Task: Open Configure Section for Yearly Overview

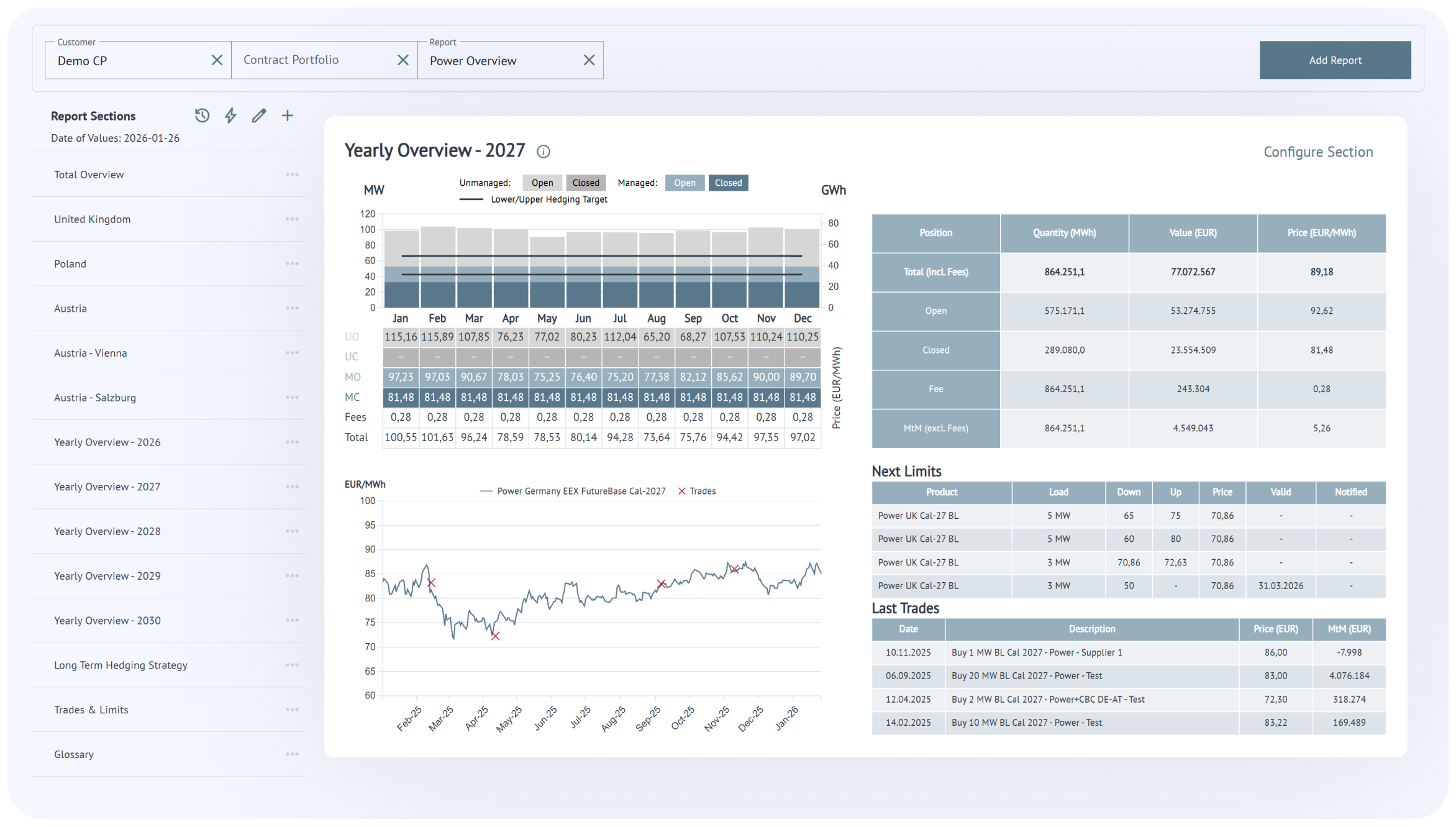Action: [x=1317, y=152]
